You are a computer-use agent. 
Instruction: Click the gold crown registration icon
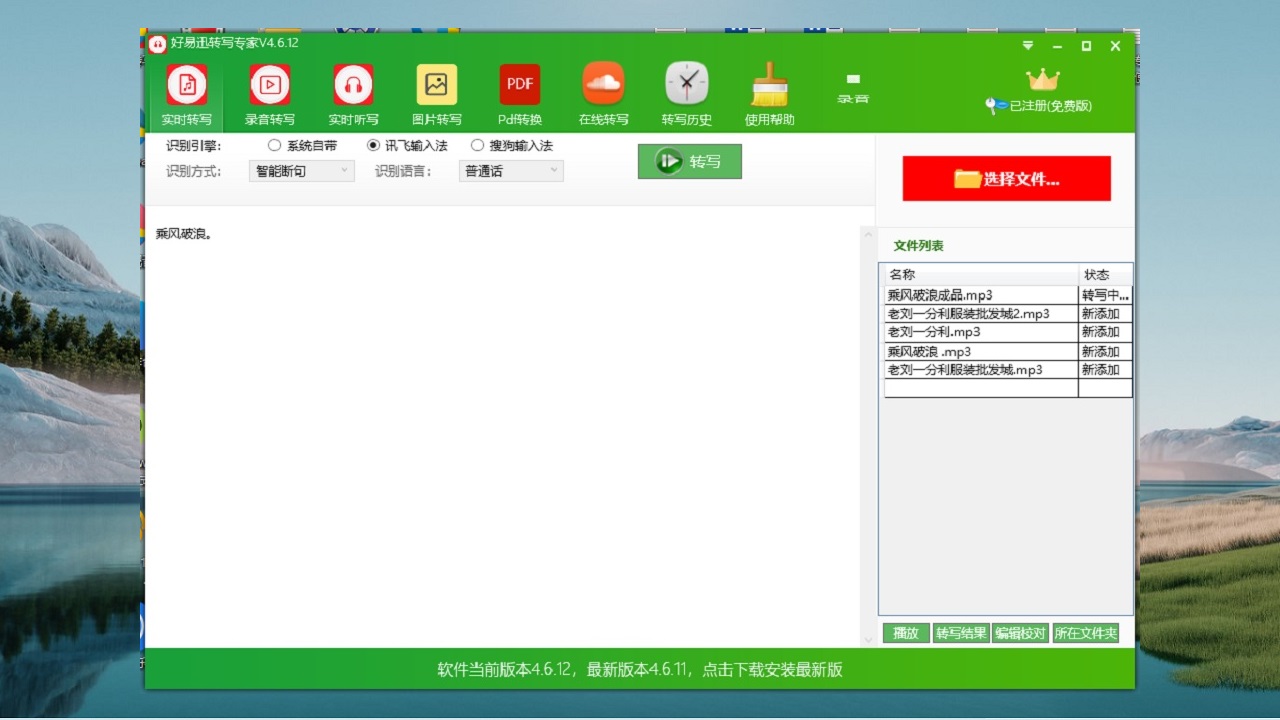coord(1043,79)
